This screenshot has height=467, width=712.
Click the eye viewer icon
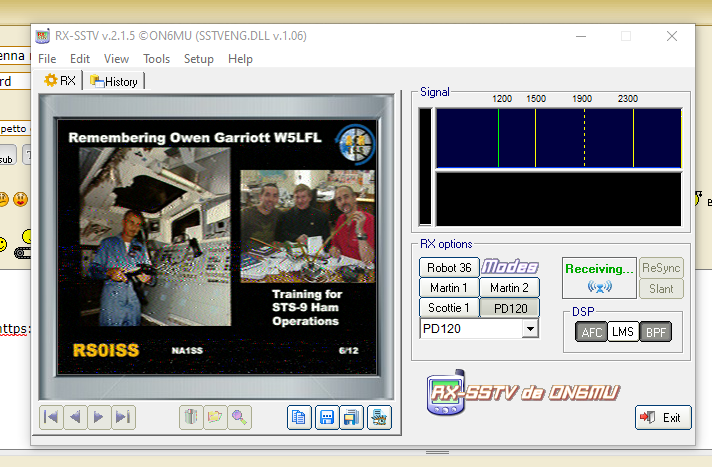(x=379, y=417)
